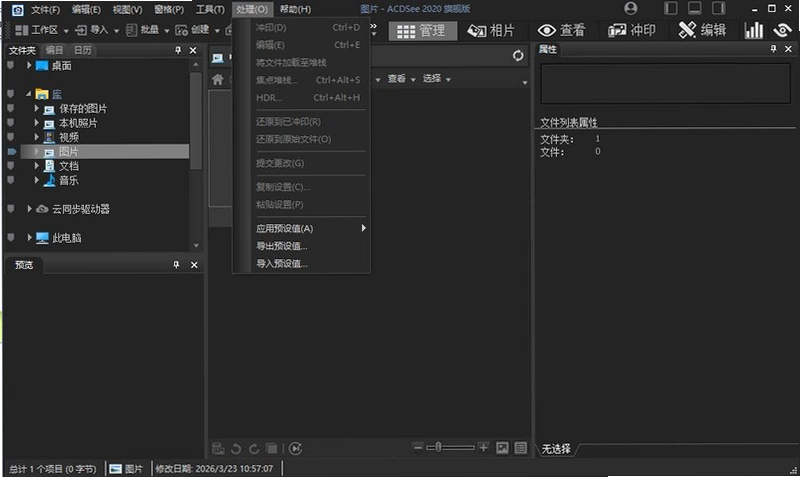Switch to the 日历 calendar tab

pos(83,50)
